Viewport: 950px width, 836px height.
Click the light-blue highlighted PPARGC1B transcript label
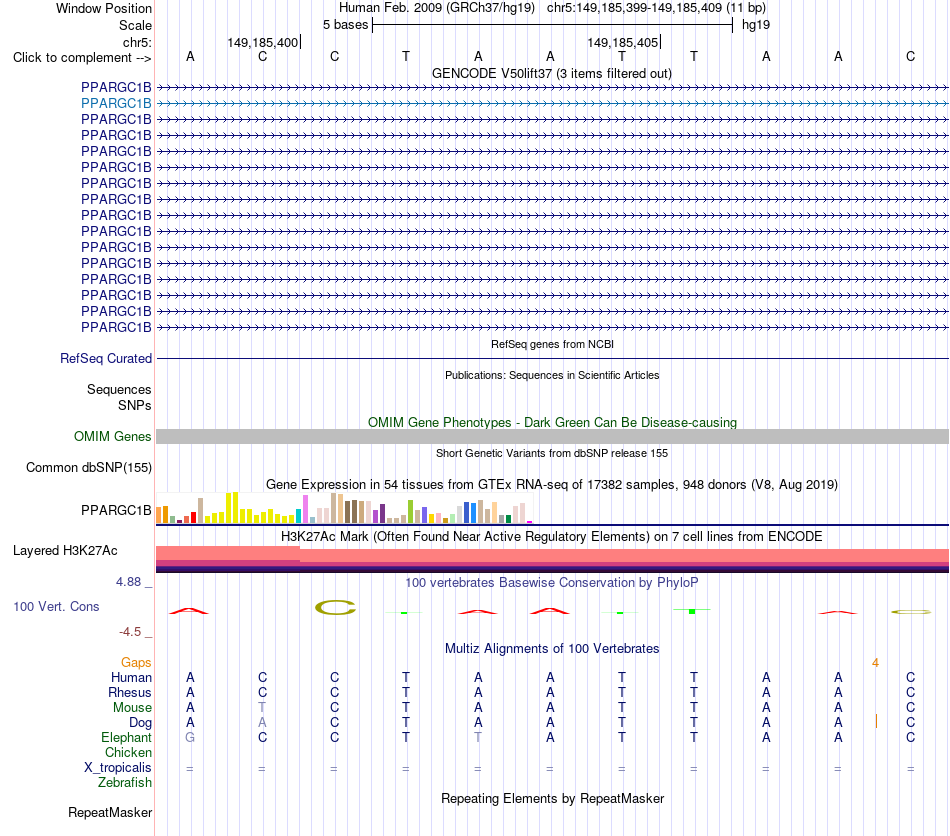116,104
